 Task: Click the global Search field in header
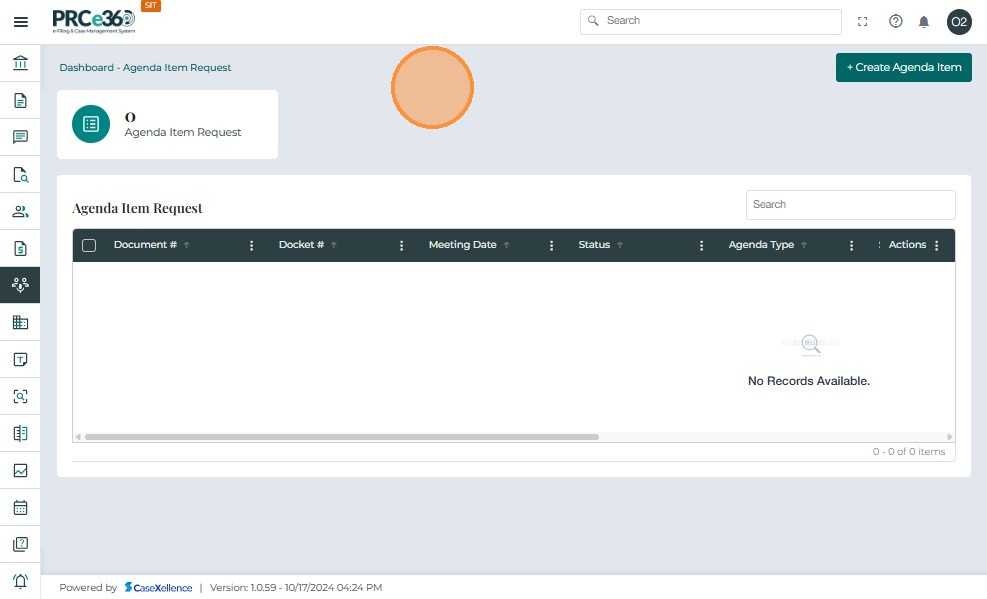pyautogui.click(x=711, y=22)
